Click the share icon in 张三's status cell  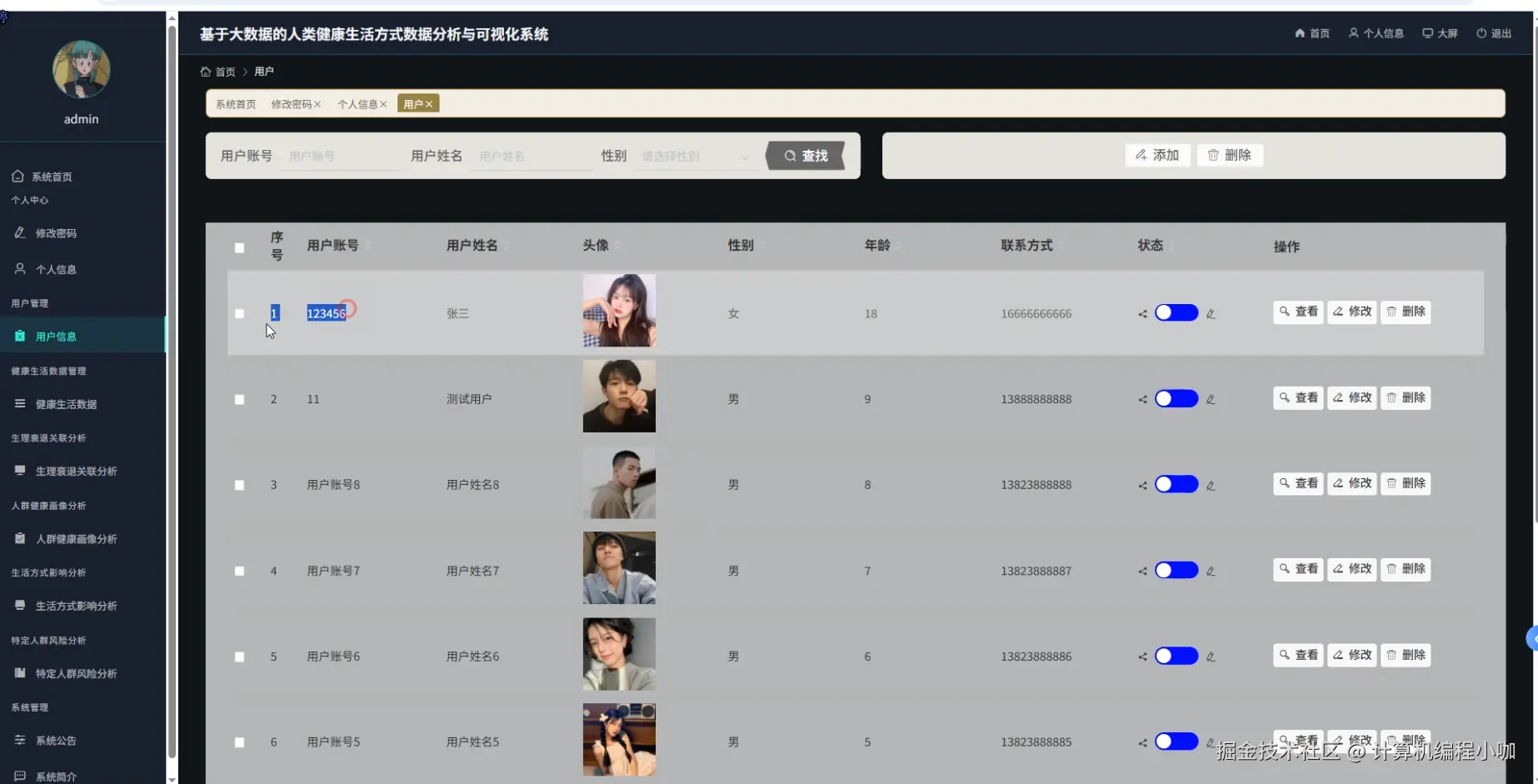1142,314
